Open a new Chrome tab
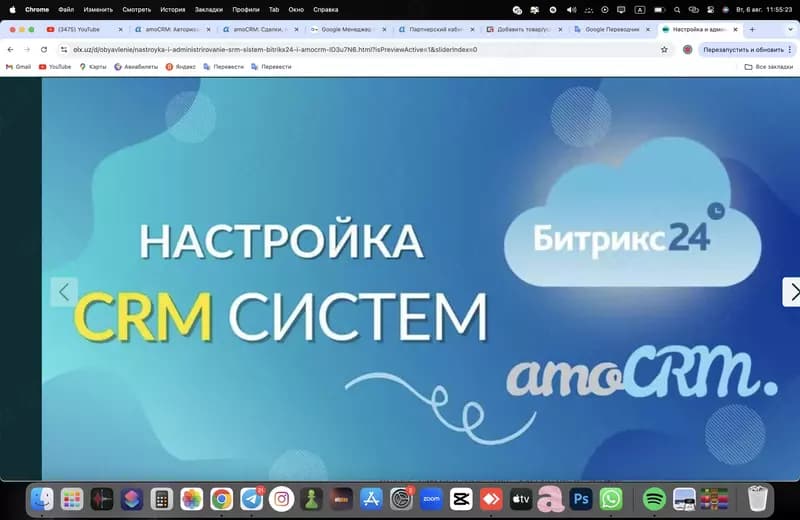 pyautogui.click(x=752, y=30)
